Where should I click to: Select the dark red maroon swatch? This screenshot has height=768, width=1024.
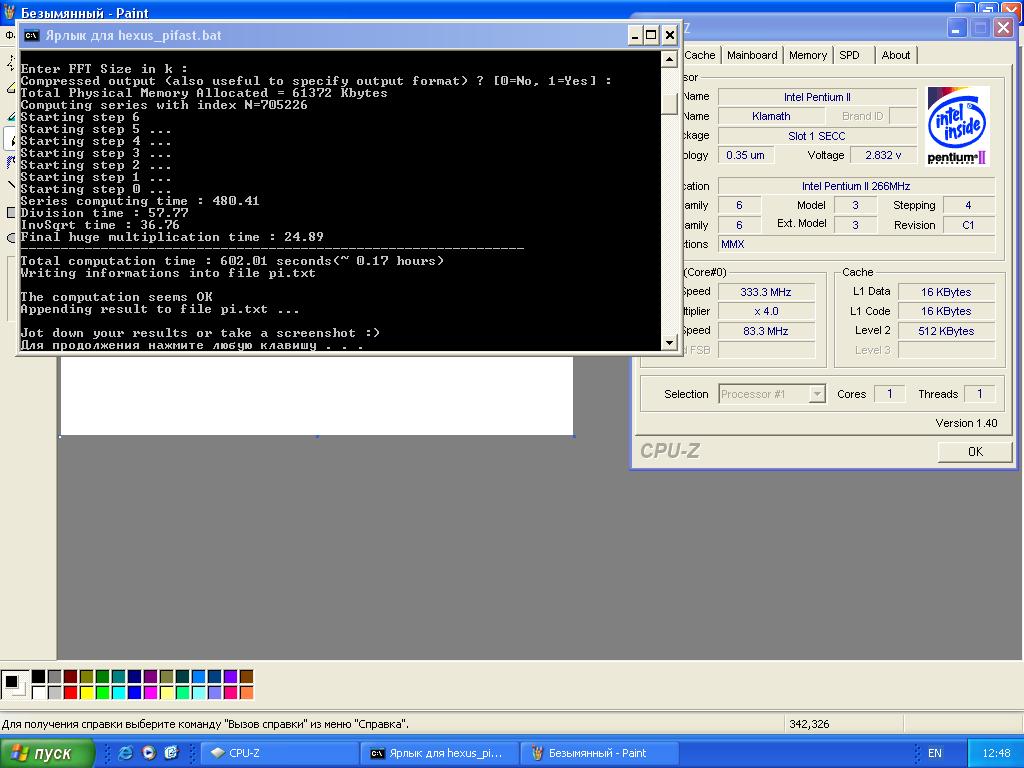click(71, 677)
